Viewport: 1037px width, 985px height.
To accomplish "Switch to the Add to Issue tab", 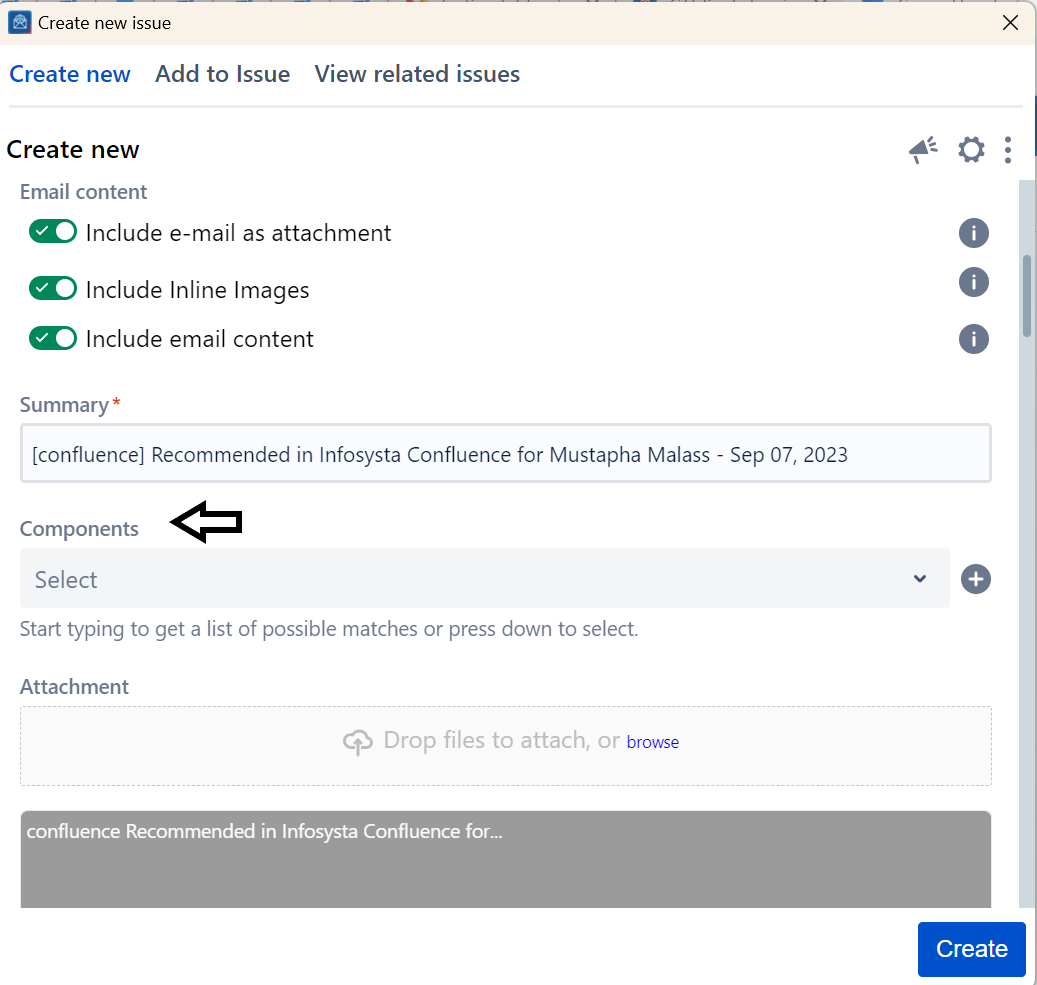I will pyautogui.click(x=222, y=74).
